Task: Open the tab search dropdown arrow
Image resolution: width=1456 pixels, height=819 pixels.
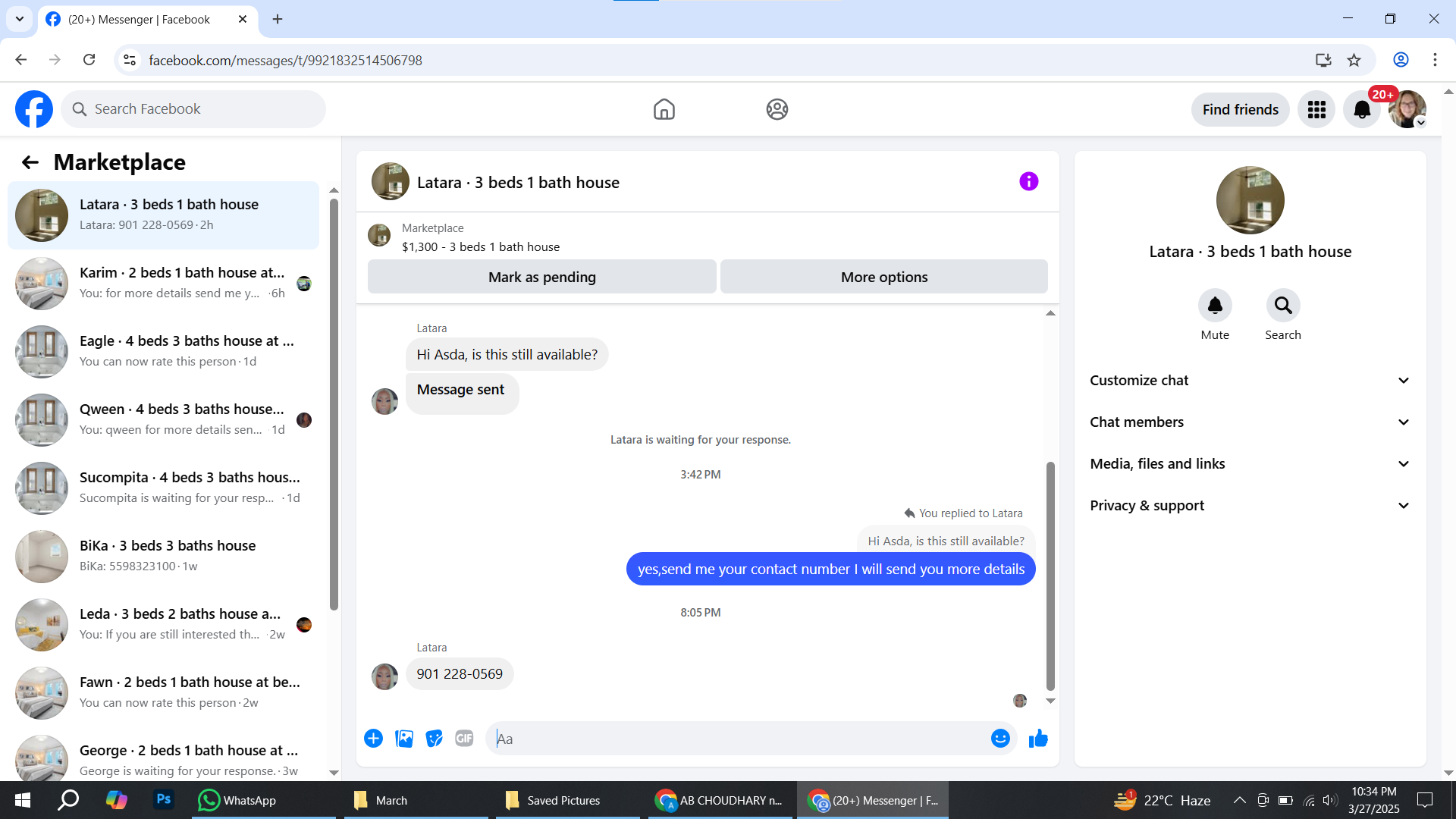Action: point(20,19)
